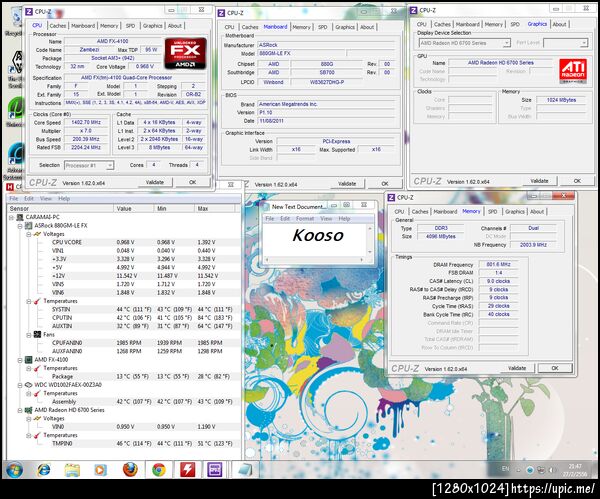Open Windows Explorer folder icon on taskbar
The width and height of the screenshot is (600, 499).
[72, 470]
